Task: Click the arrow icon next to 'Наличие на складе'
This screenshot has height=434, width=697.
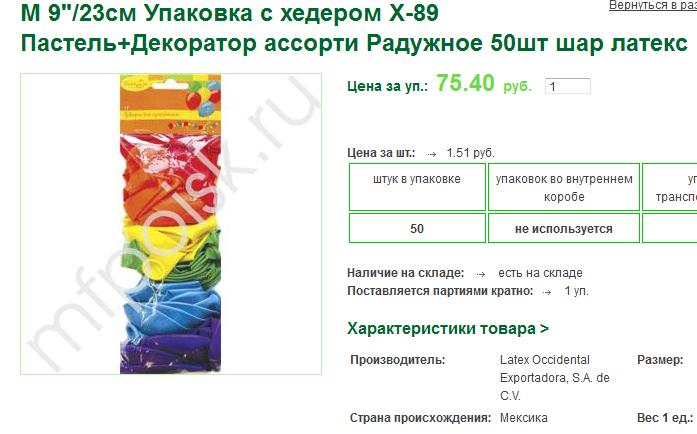Action: pyautogui.click(x=481, y=274)
